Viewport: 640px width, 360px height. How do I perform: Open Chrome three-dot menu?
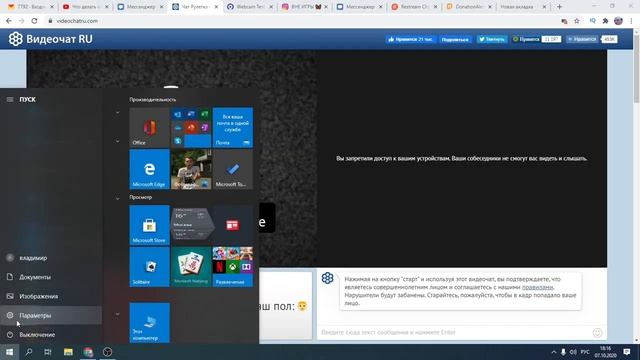pos(632,21)
